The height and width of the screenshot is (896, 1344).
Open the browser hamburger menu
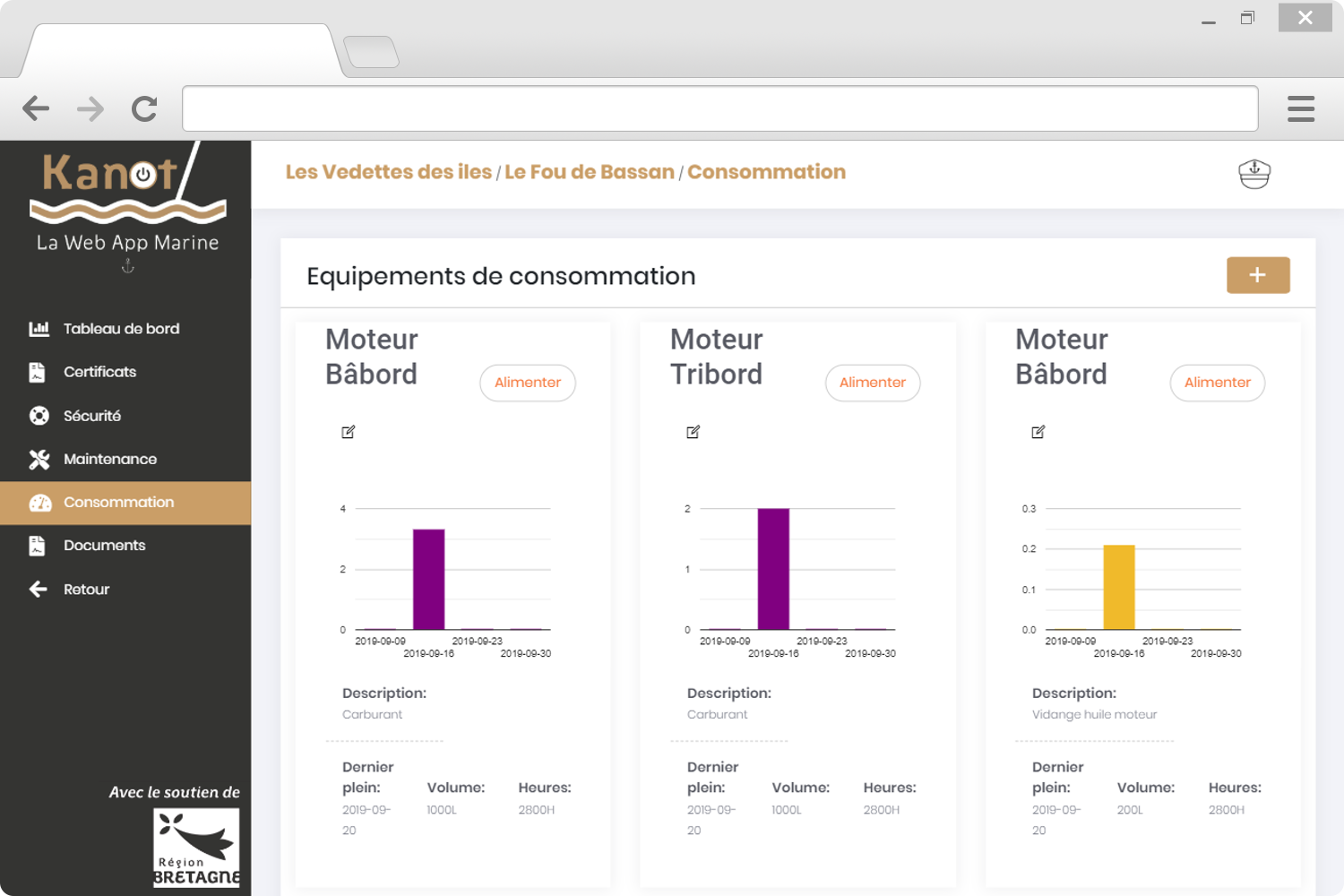1301,108
